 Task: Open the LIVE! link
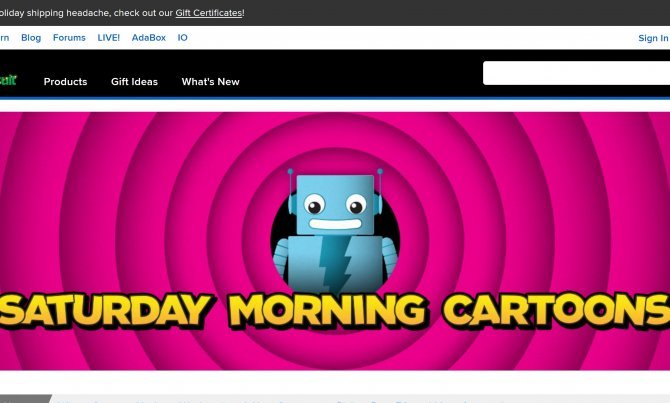[109, 38]
